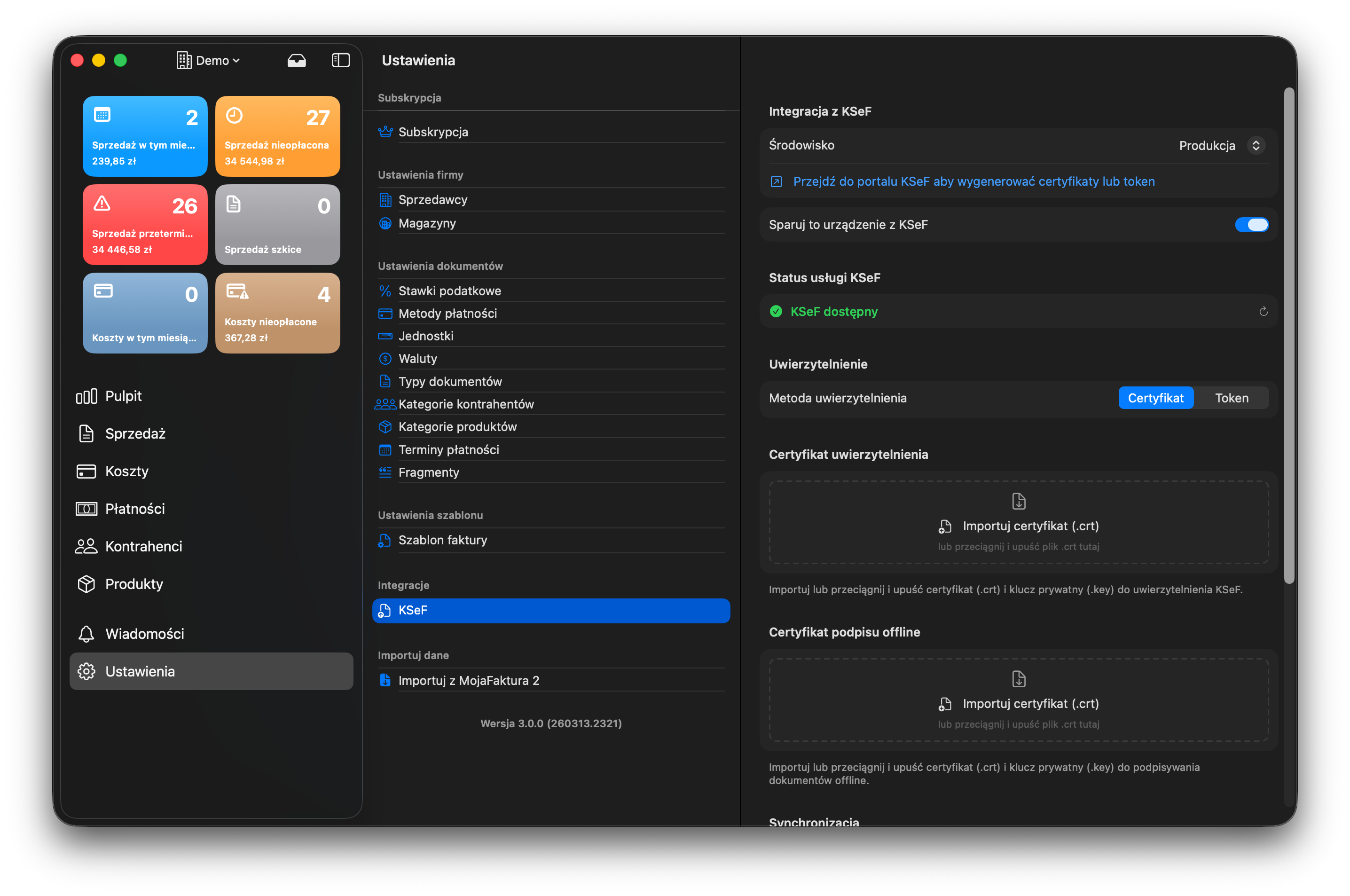Click the Wiadomości bell icon
The width and height of the screenshot is (1350, 896).
(x=86, y=634)
